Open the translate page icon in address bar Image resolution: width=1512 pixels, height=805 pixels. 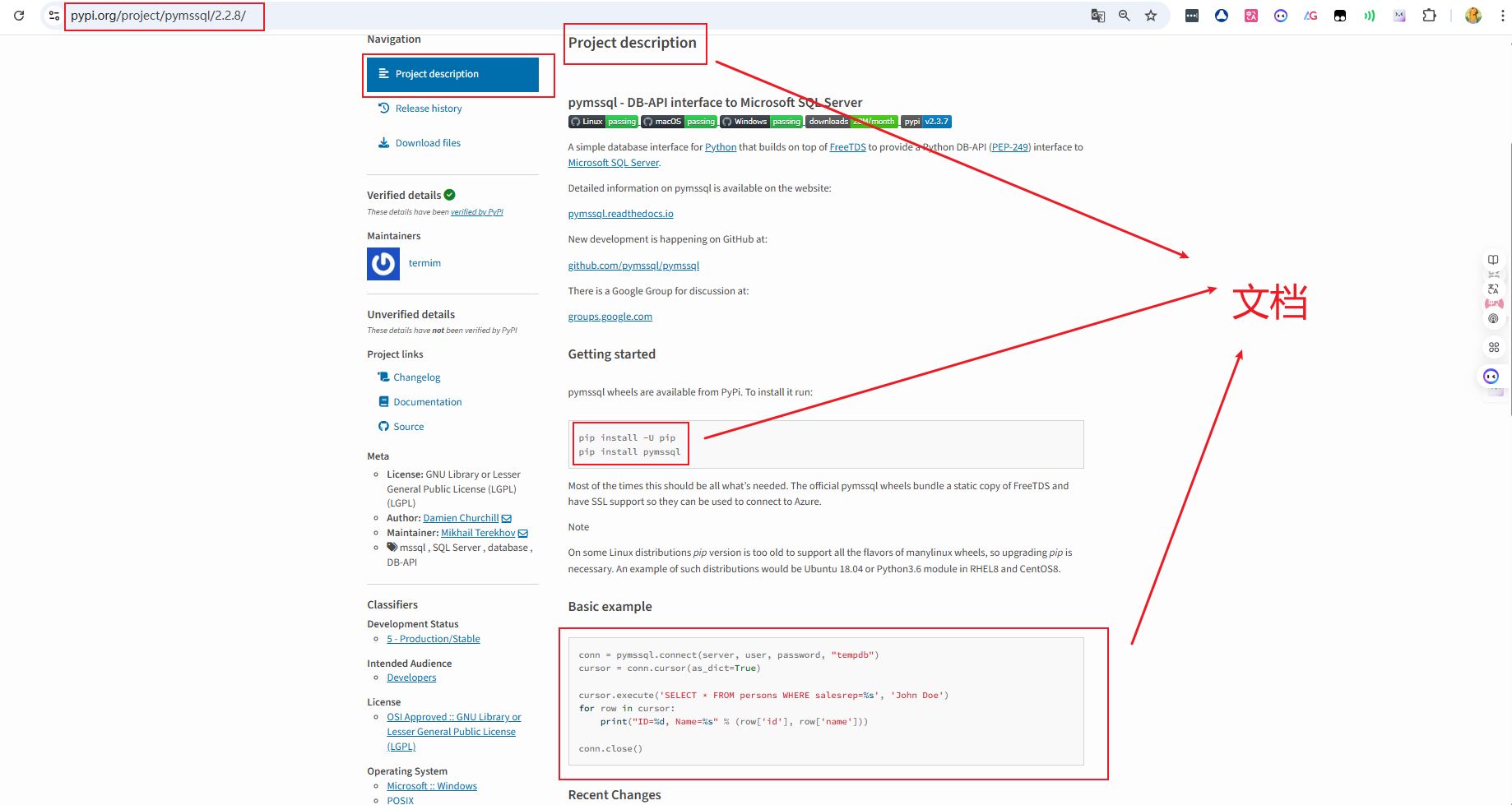[1097, 16]
